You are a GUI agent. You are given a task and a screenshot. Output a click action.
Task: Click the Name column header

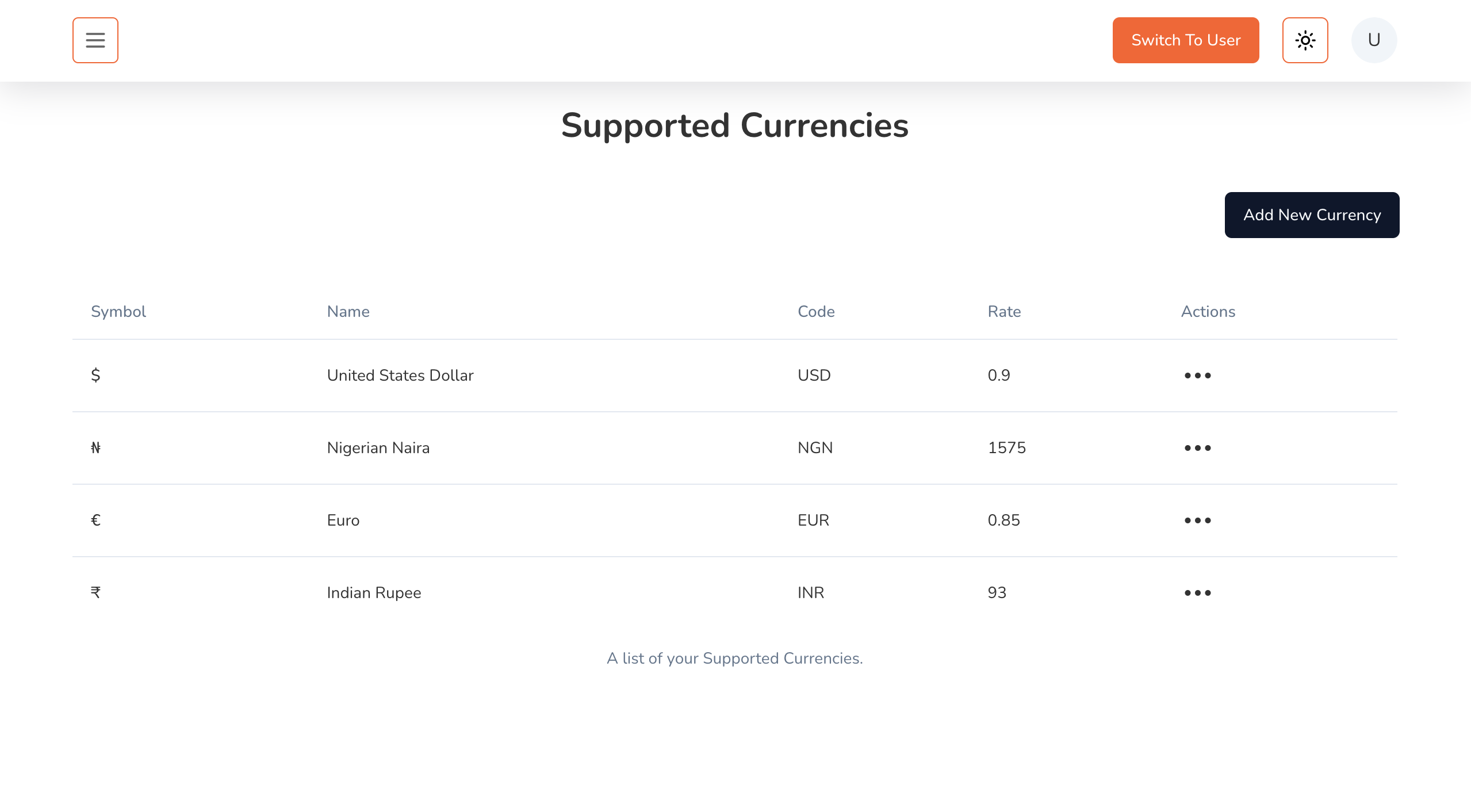tap(348, 312)
